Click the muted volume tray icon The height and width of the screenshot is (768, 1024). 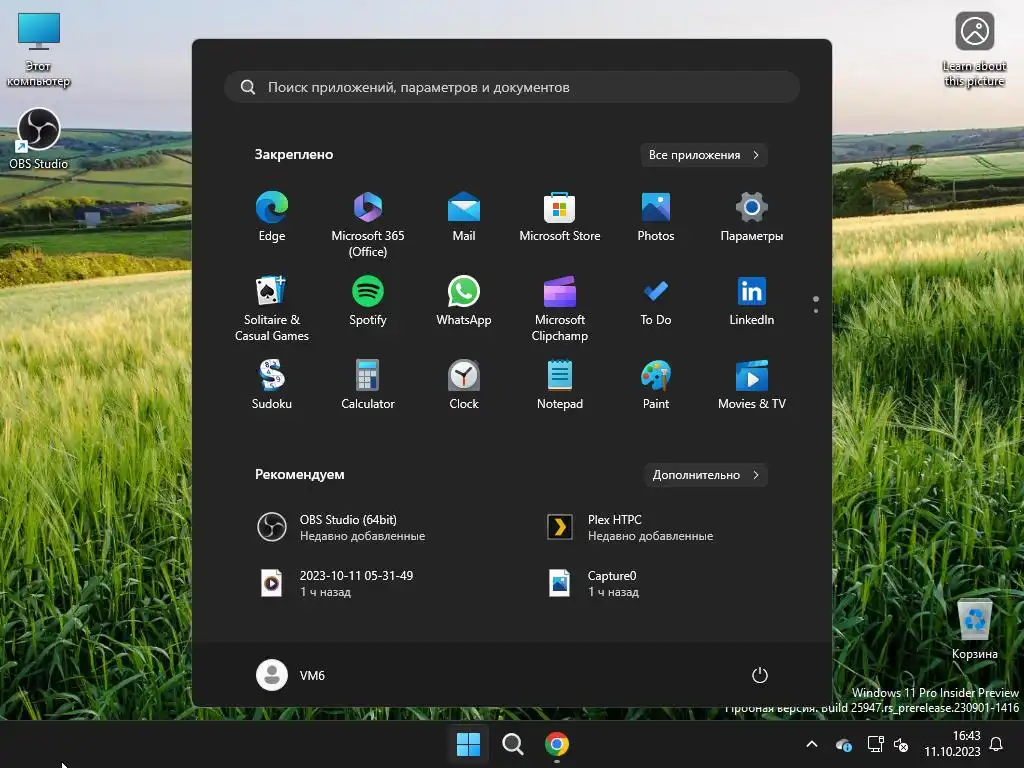(901, 744)
